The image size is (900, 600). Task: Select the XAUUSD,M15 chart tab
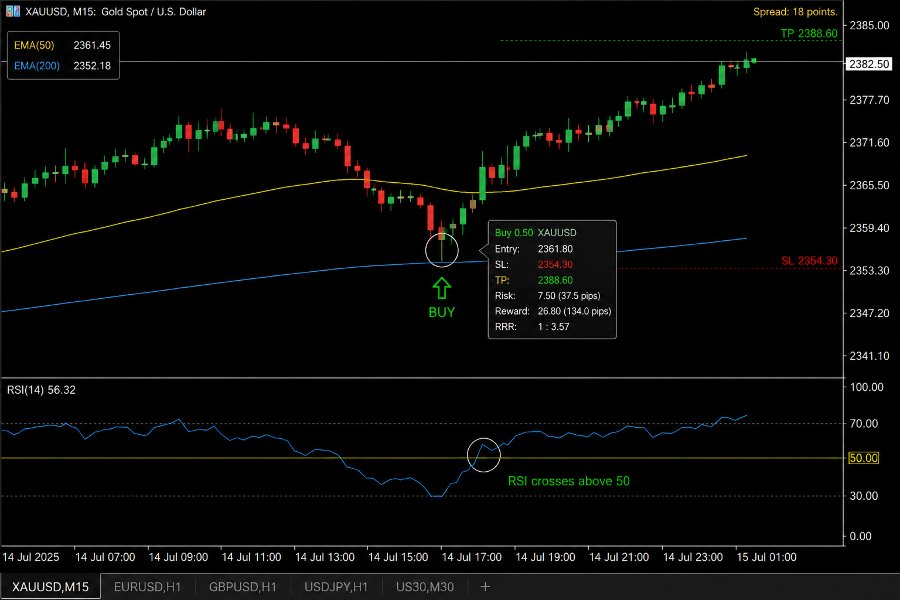tap(51, 587)
